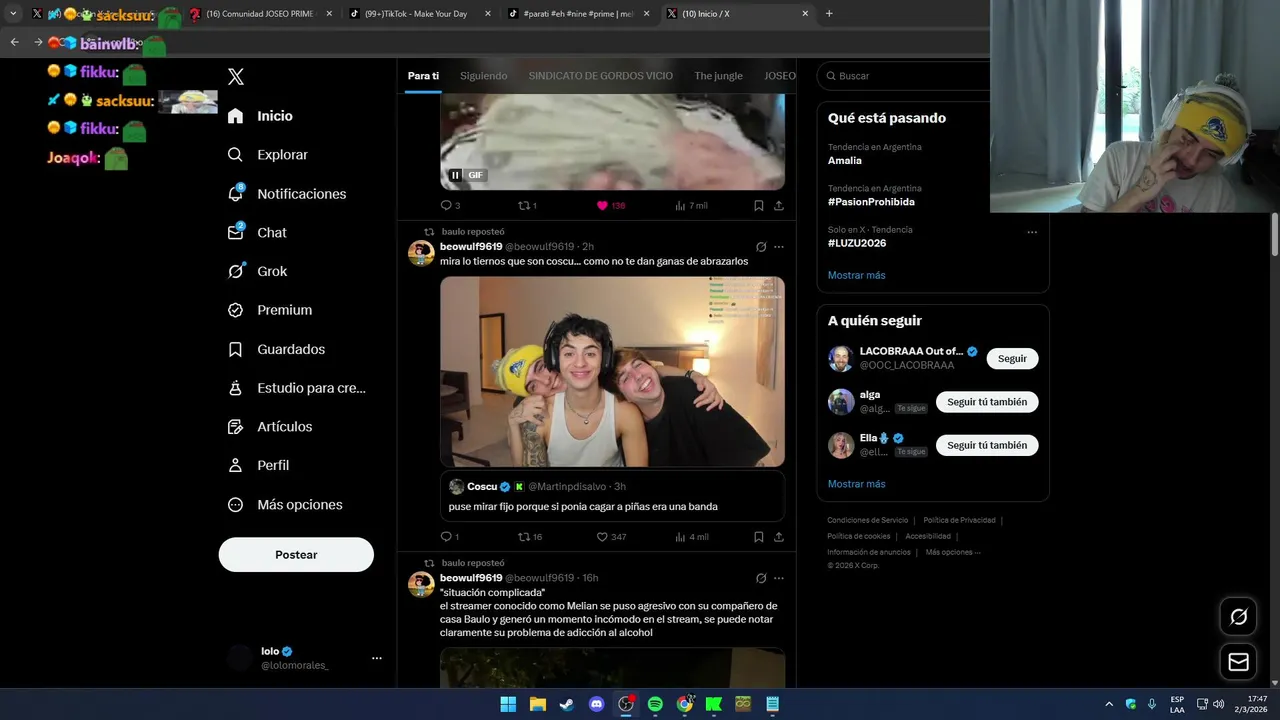Open beowulf9619 avatar on the coscu post
1280x720 pixels.
tap(421, 253)
